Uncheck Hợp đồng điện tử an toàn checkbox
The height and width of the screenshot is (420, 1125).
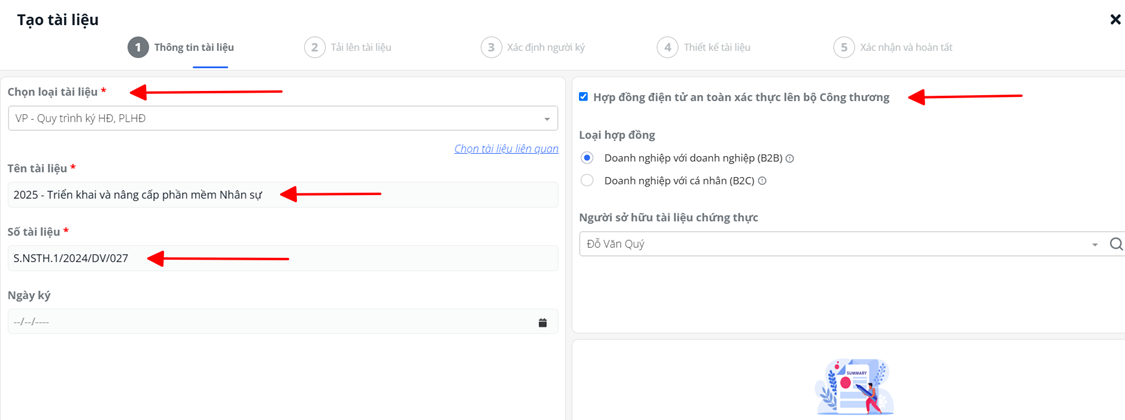[x=584, y=97]
